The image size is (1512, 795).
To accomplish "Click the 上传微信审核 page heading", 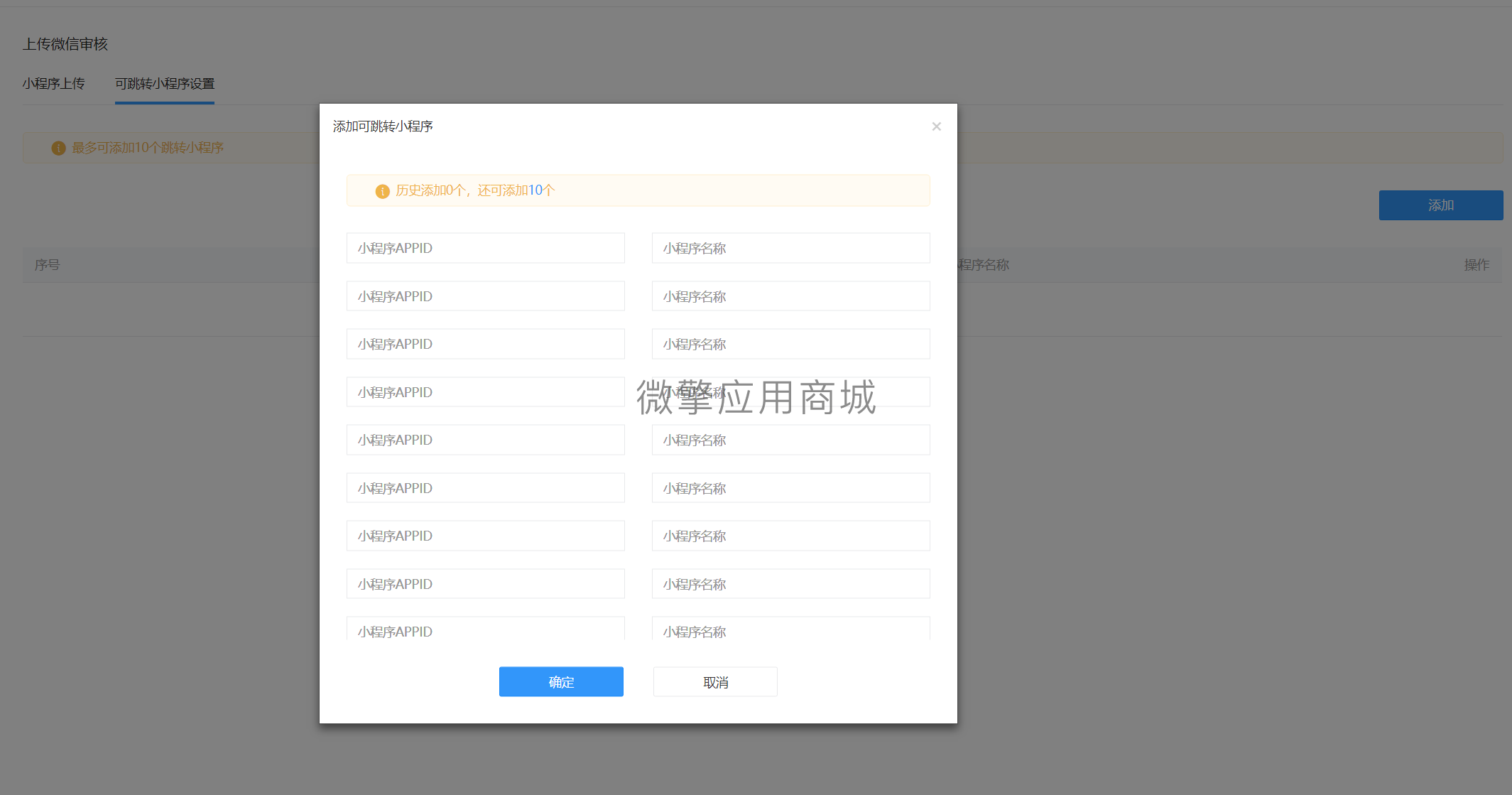I will click(x=65, y=44).
